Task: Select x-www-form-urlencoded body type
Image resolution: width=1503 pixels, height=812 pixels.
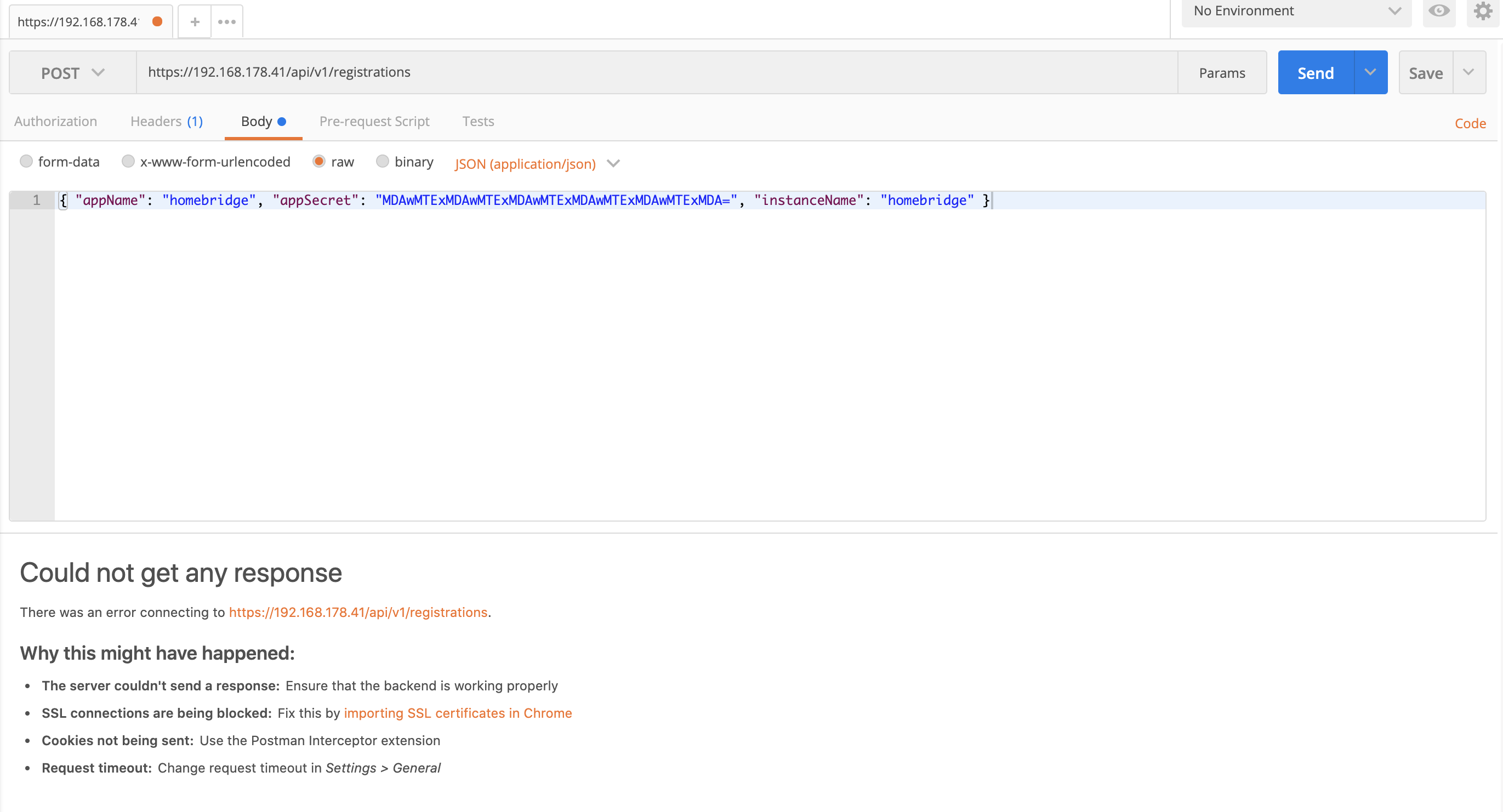Action: click(128, 162)
